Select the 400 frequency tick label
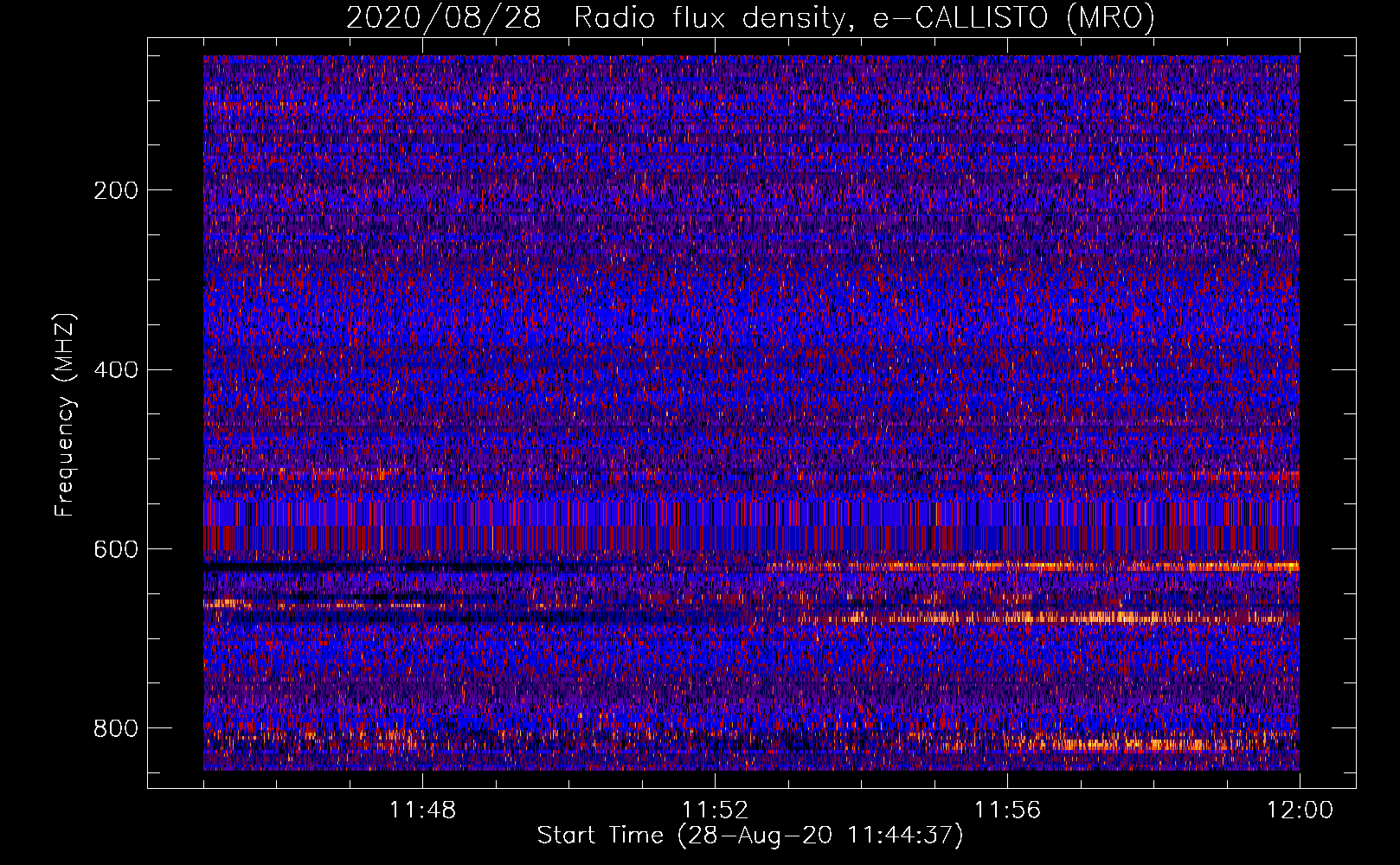 tap(116, 370)
